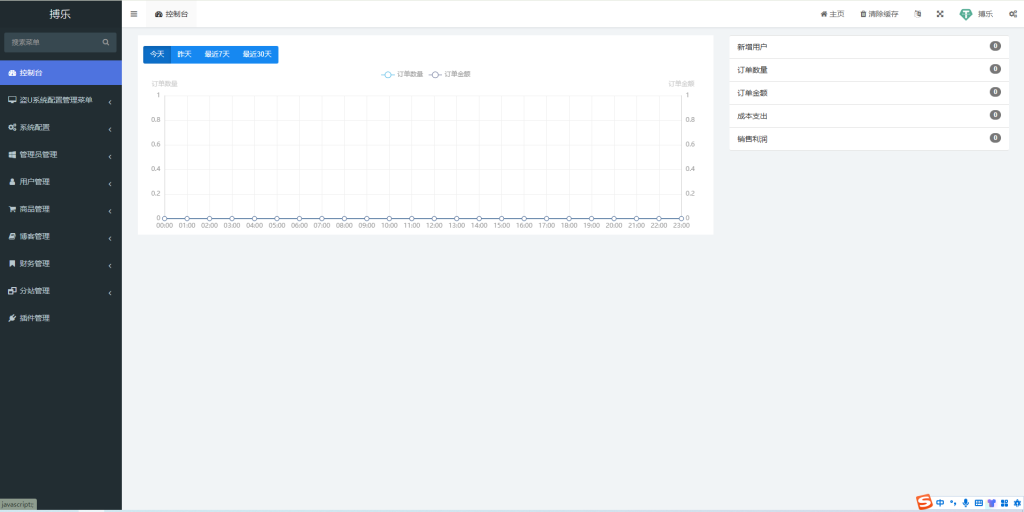Open the 搏乐 user account dropdown at top-right
Image resolution: width=1024 pixels, height=512 pixels.
pyautogui.click(x=976, y=14)
